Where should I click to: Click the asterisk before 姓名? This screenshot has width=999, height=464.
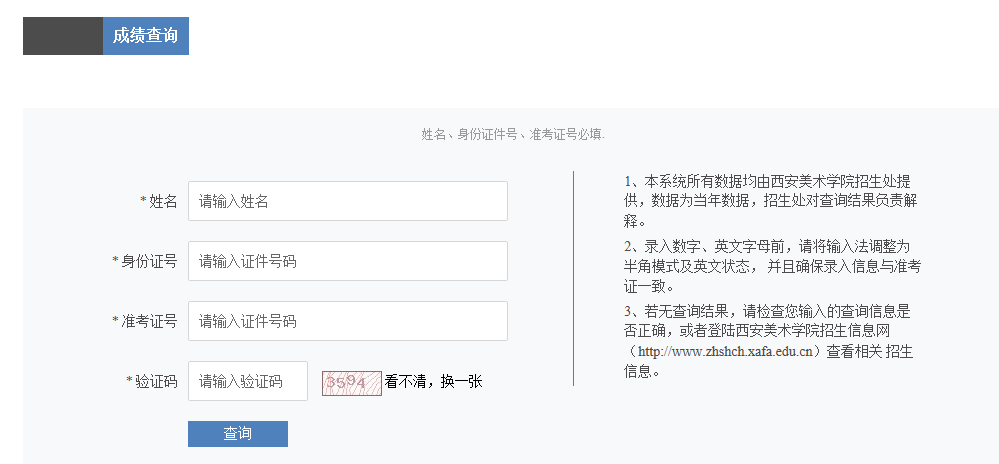click(143, 201)
